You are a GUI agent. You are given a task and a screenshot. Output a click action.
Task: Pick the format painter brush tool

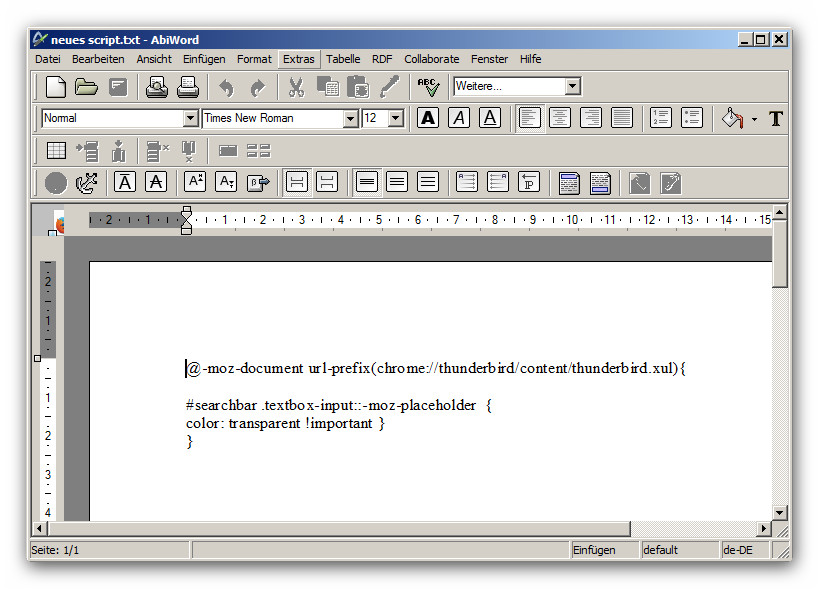(x=390, y=87)
